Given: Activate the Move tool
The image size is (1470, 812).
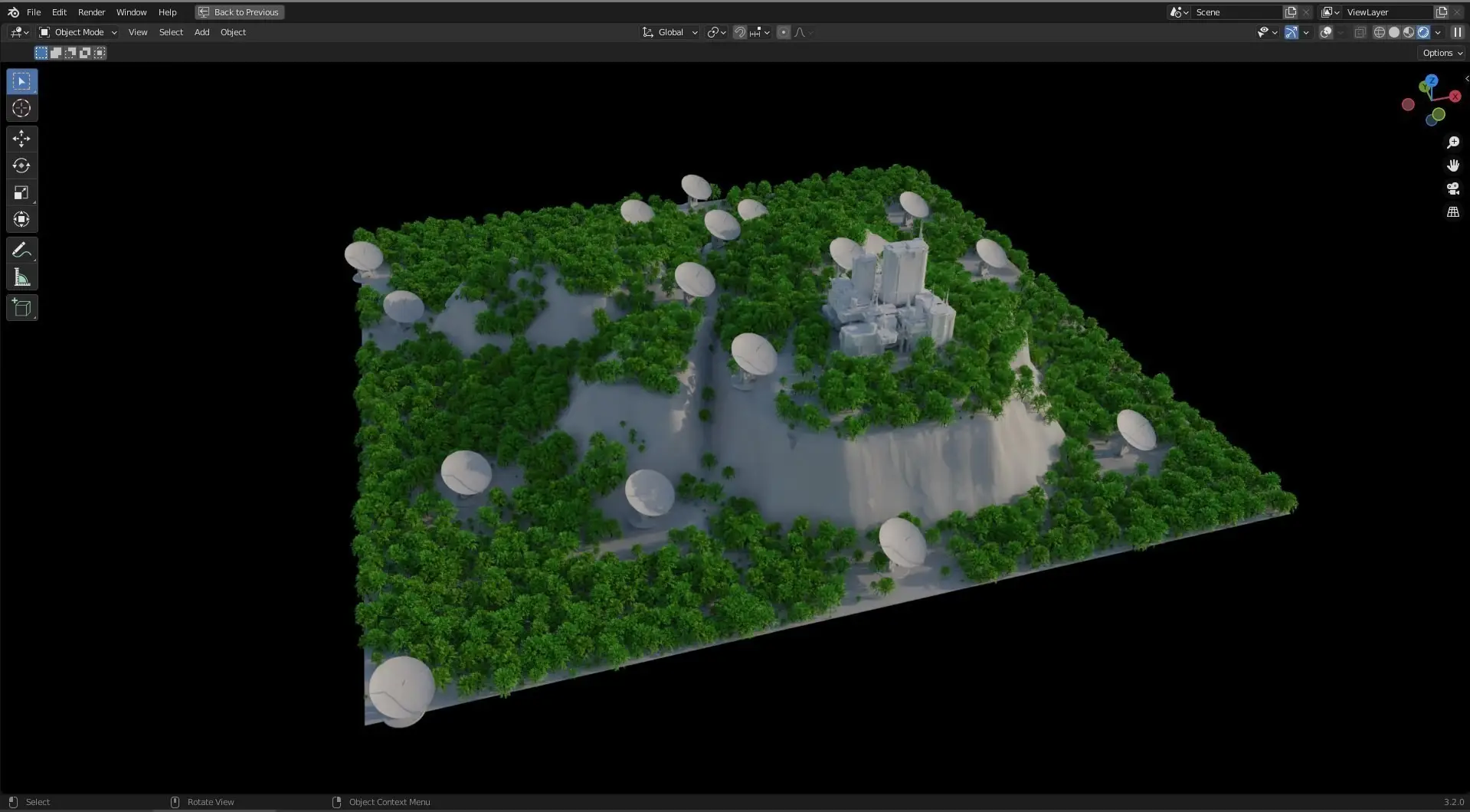Looking at the screenshot, I should click(x=21, y=139).
